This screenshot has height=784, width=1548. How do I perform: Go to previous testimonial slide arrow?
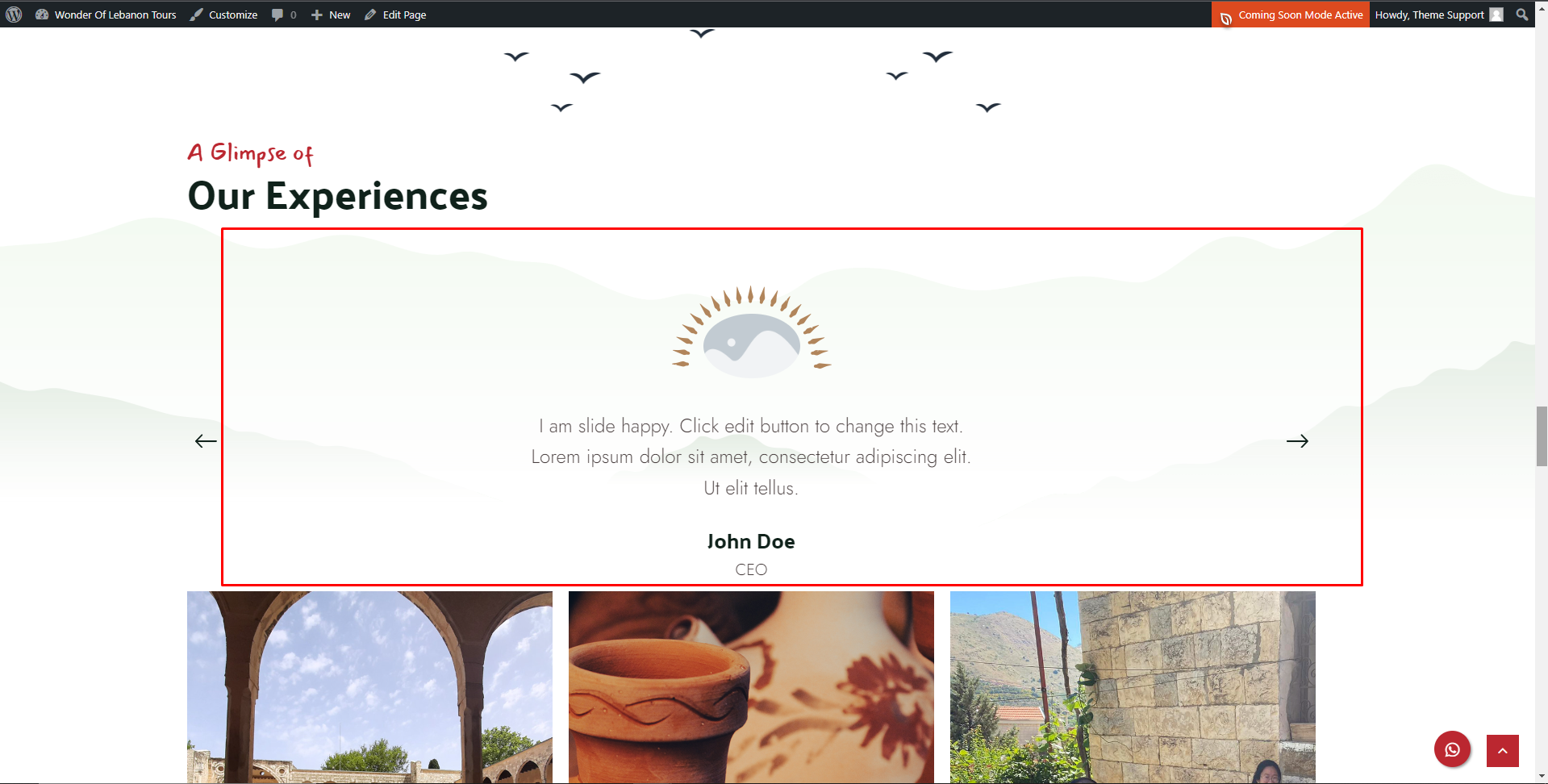[x=206, y=441]
